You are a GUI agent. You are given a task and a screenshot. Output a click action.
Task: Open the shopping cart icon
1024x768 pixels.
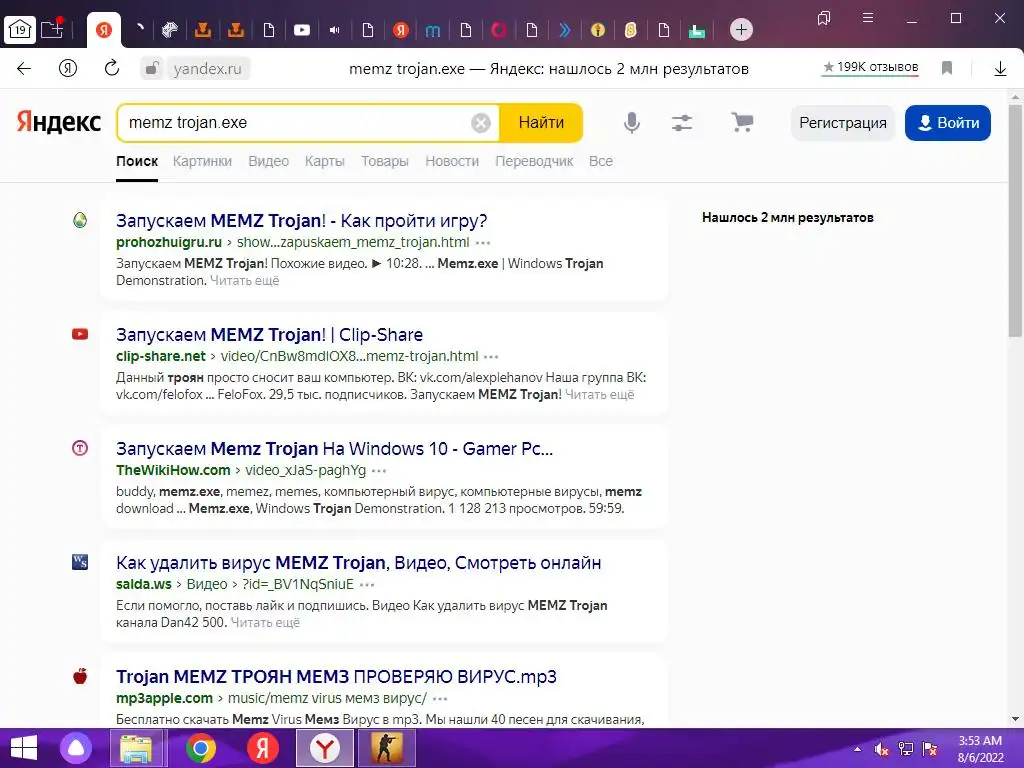(742, 122)
